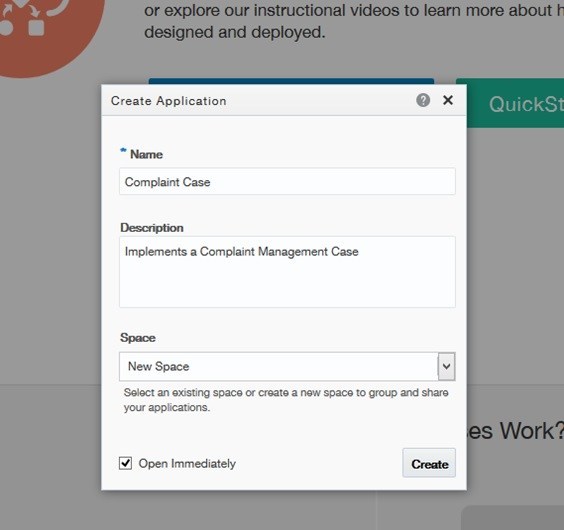Click the instructional videos intro text
564x530 pixels.
click(x=354, y=21)
